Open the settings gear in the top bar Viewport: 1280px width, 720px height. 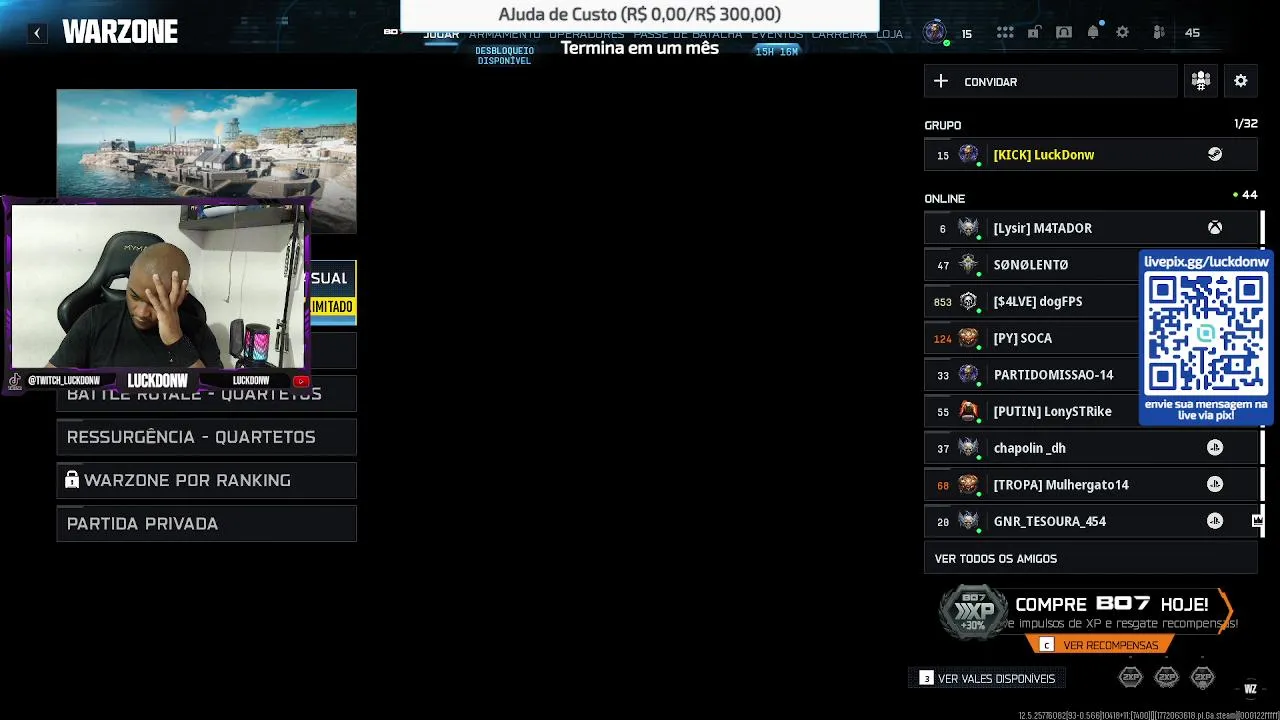coord(1122,33)
